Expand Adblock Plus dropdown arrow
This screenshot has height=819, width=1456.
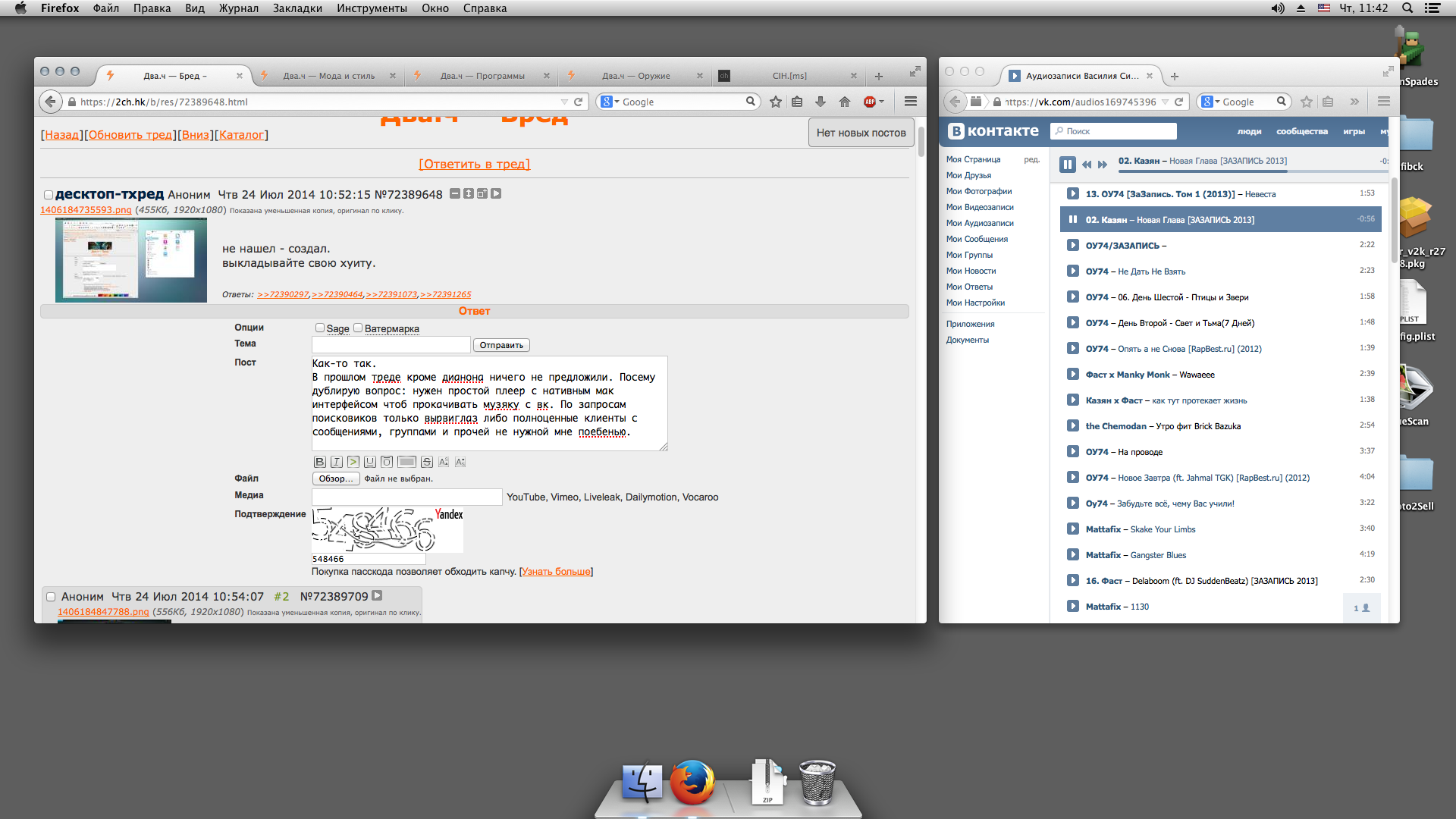pyautogui.click(x=881, y=102)
